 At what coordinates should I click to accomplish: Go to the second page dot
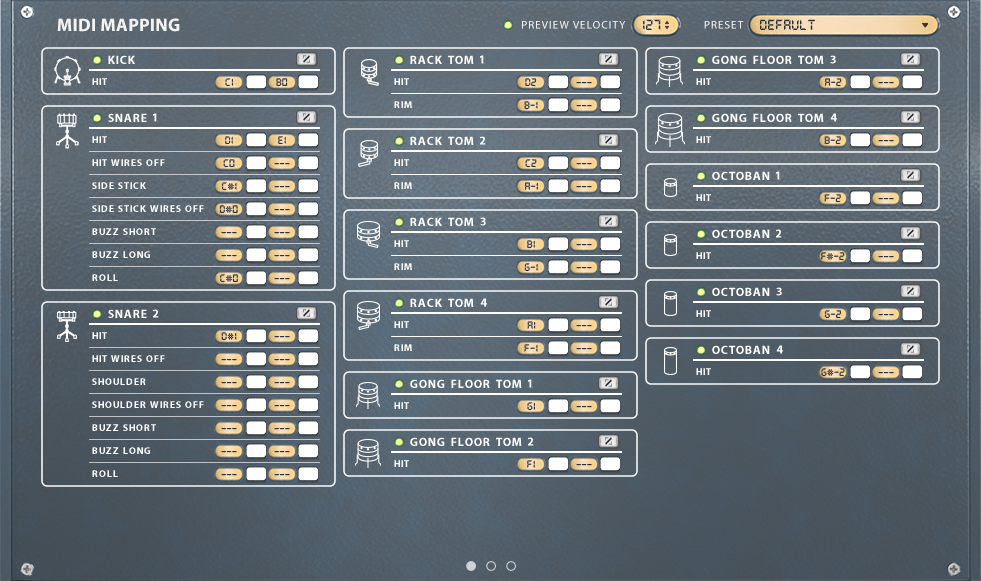tap(491, 566)
